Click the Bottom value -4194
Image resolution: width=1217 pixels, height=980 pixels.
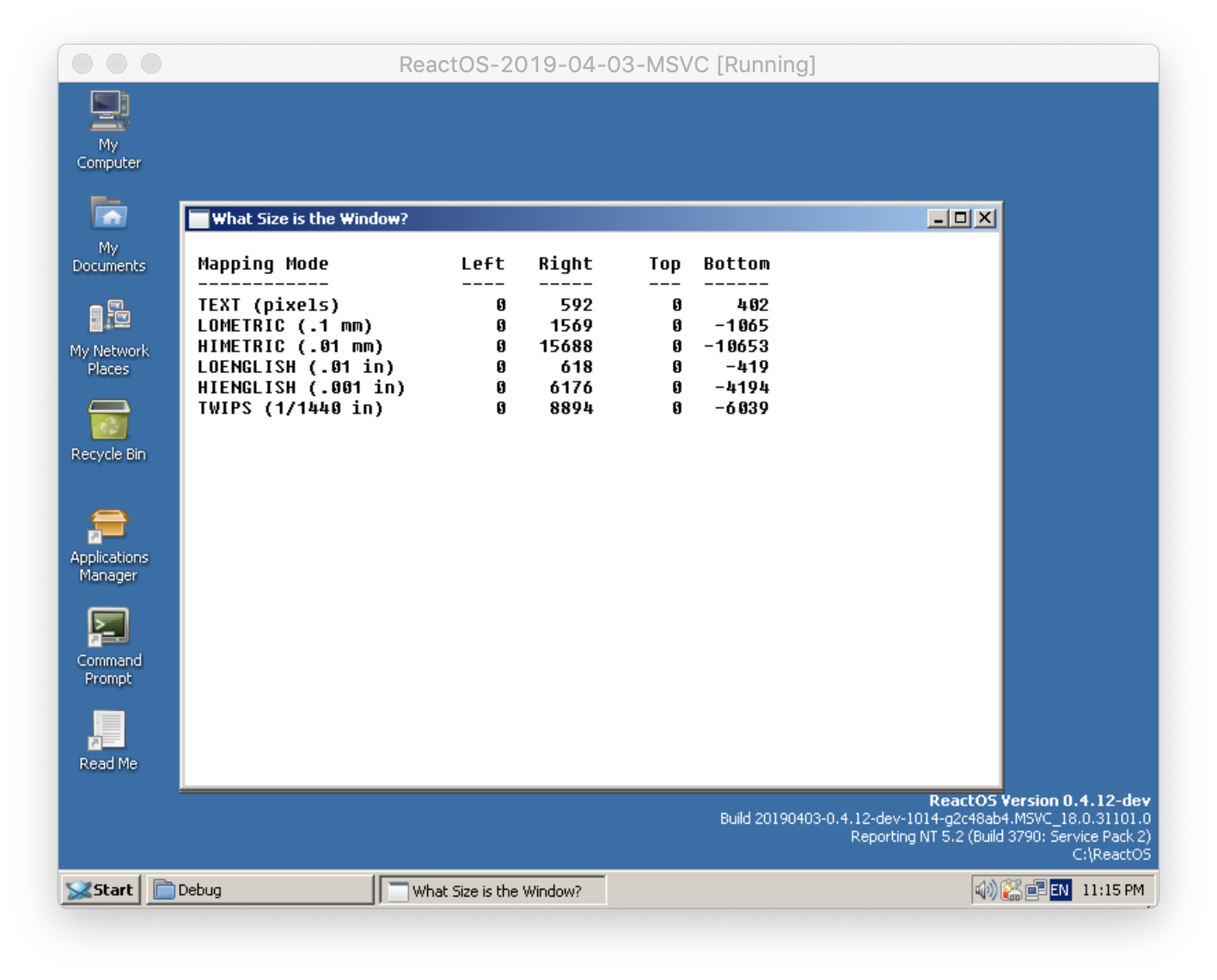[742, 388]
